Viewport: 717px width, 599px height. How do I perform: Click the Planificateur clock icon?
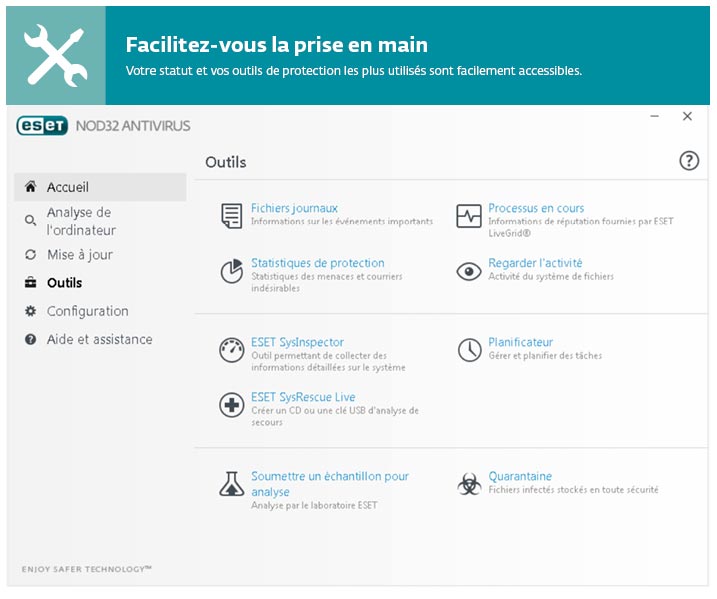click(x=468, y=349)
